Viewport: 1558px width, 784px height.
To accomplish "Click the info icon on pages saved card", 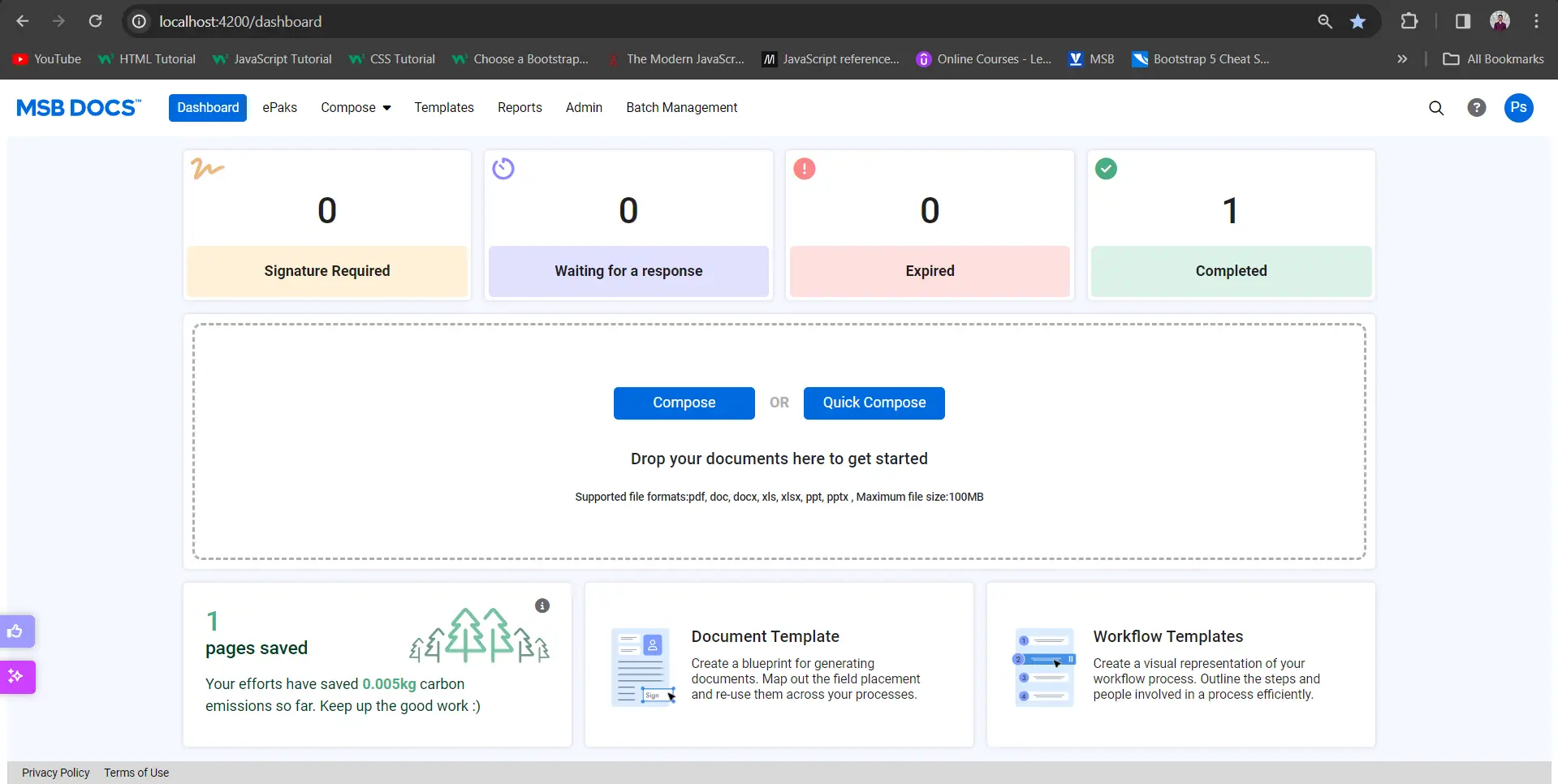I will [x=542, y=605].
